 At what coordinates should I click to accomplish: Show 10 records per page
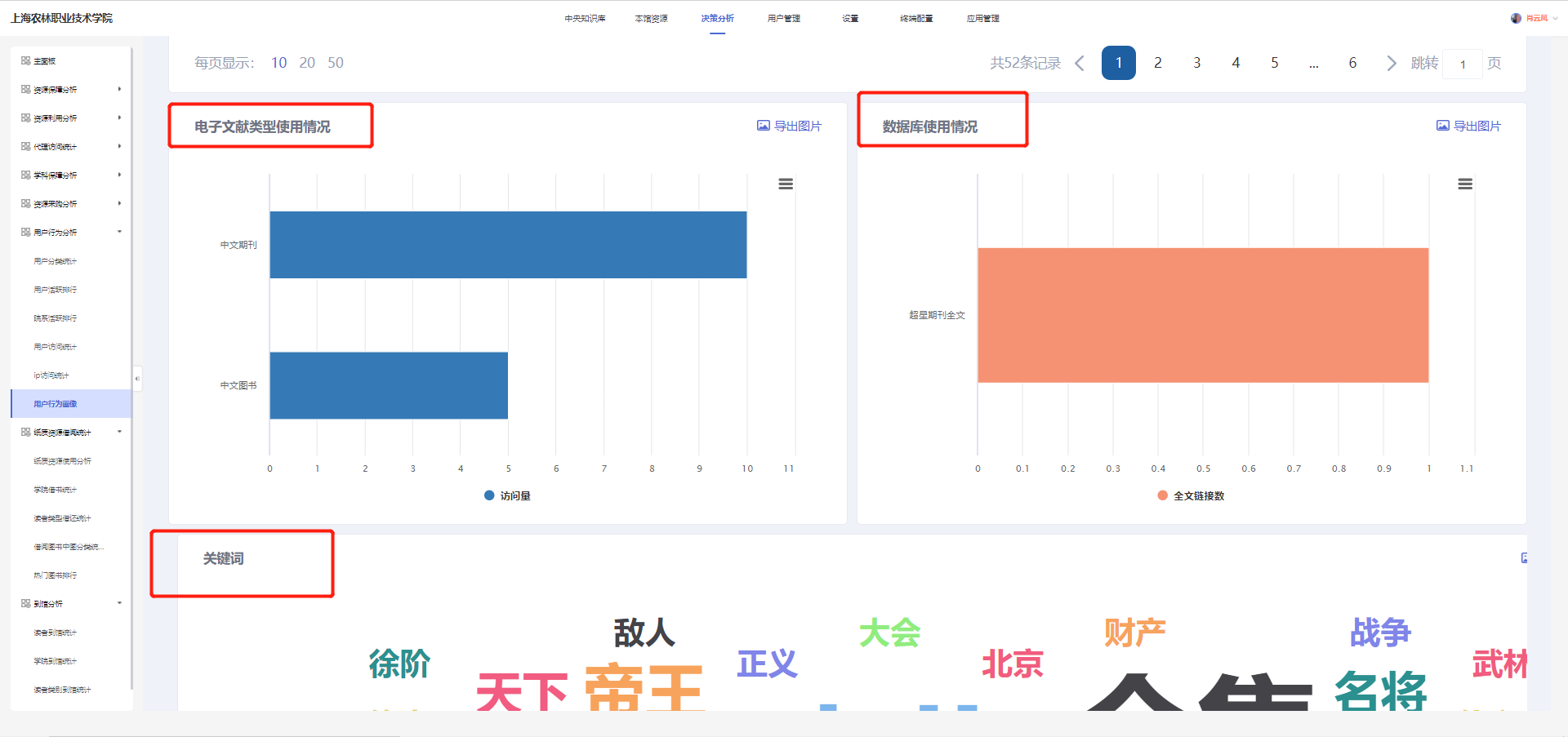278,63
